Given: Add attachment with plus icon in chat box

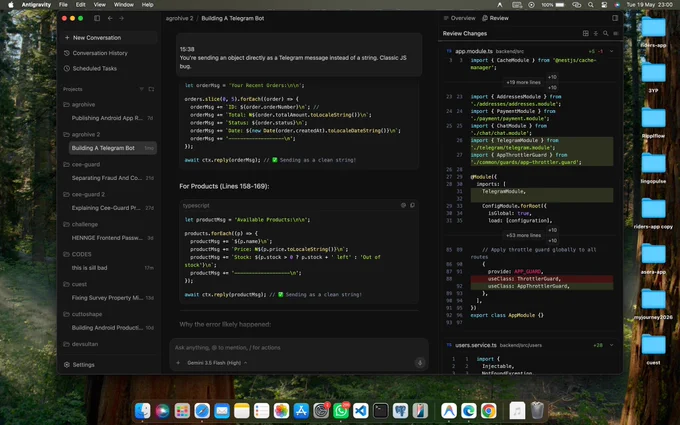Looking at the screenshot, I should coord(178,363).
